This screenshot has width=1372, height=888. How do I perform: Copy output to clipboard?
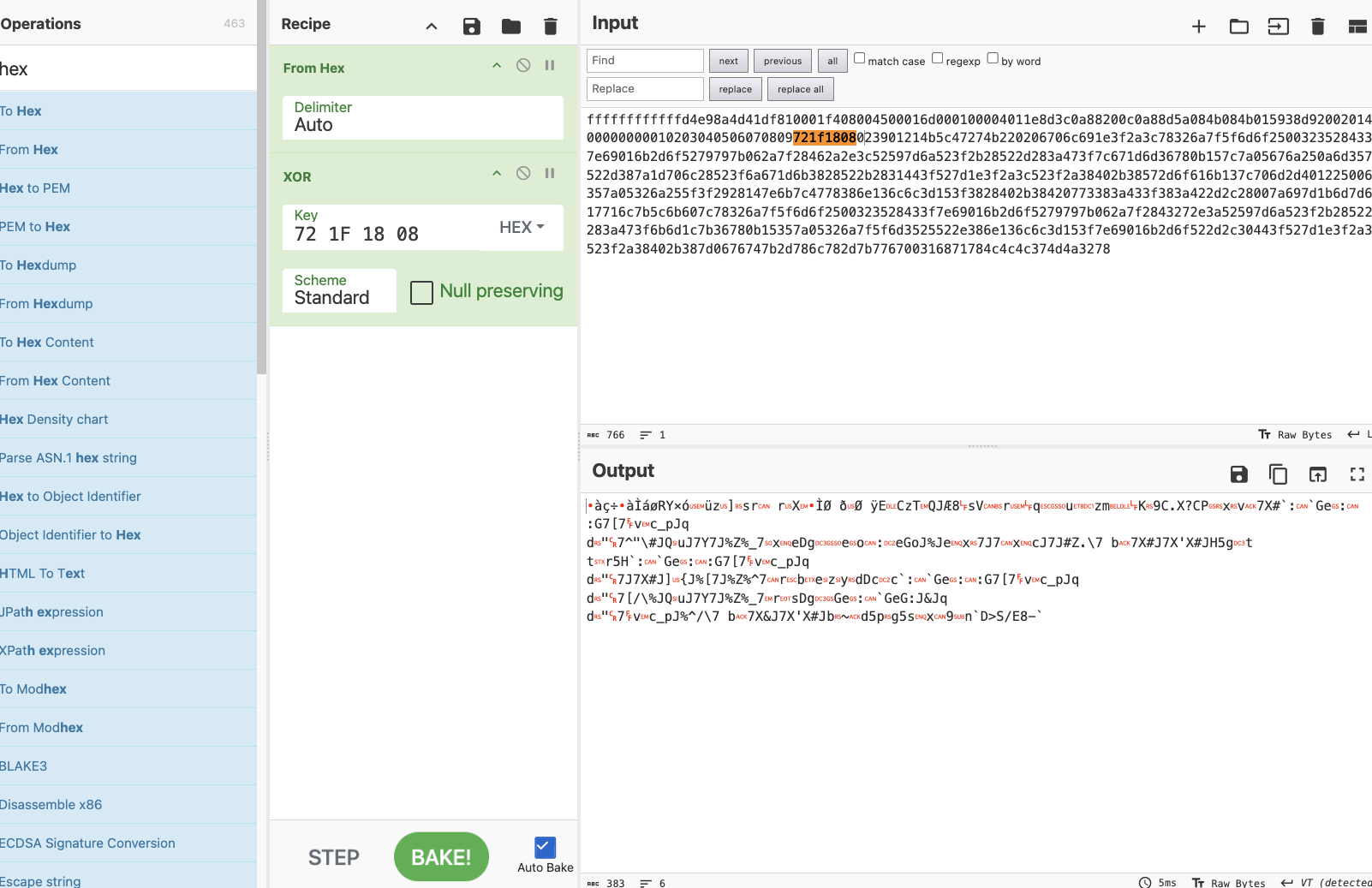point(1278,474)
